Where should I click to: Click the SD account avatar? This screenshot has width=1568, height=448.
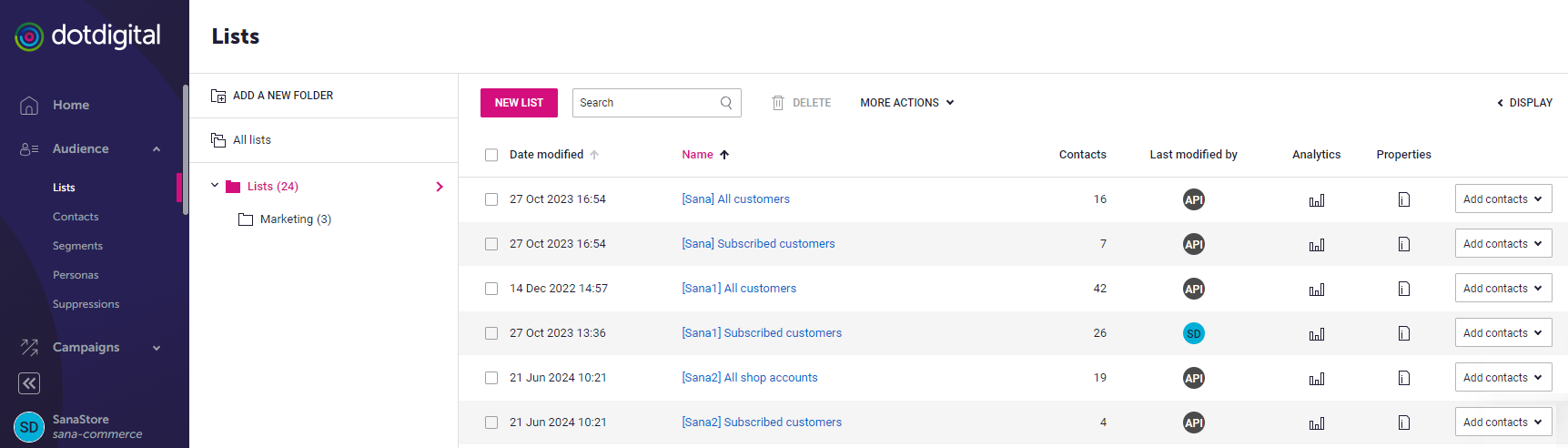click(x=29, y=427)
